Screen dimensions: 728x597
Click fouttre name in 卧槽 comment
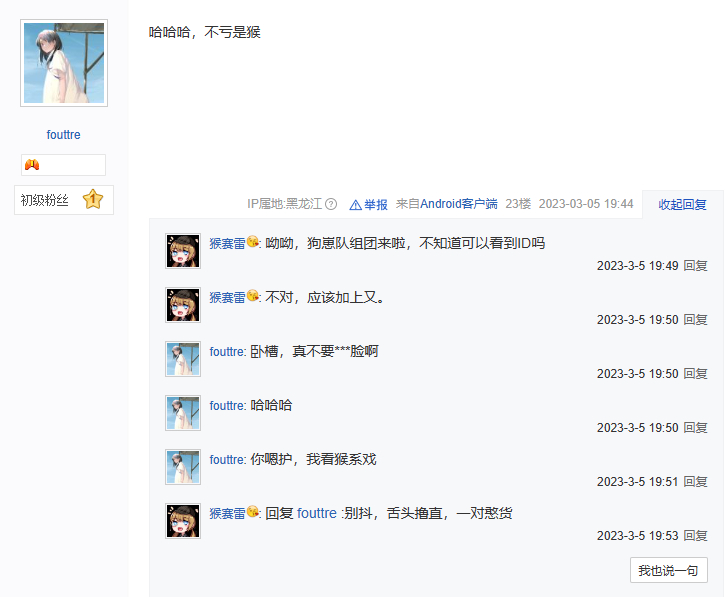227,351
